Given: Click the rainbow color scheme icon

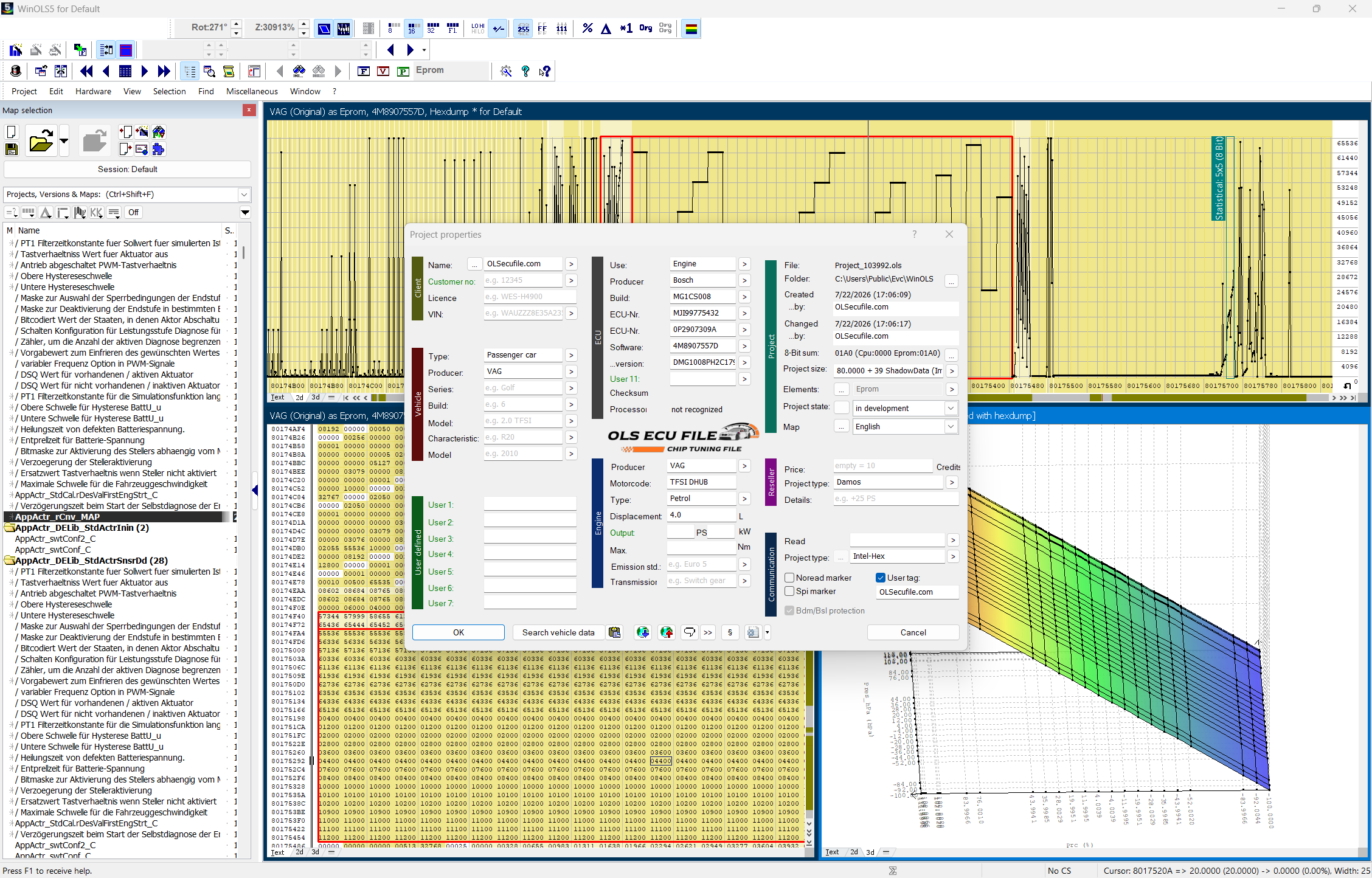Looking at the screenshot, I should [x=691, y=29].
